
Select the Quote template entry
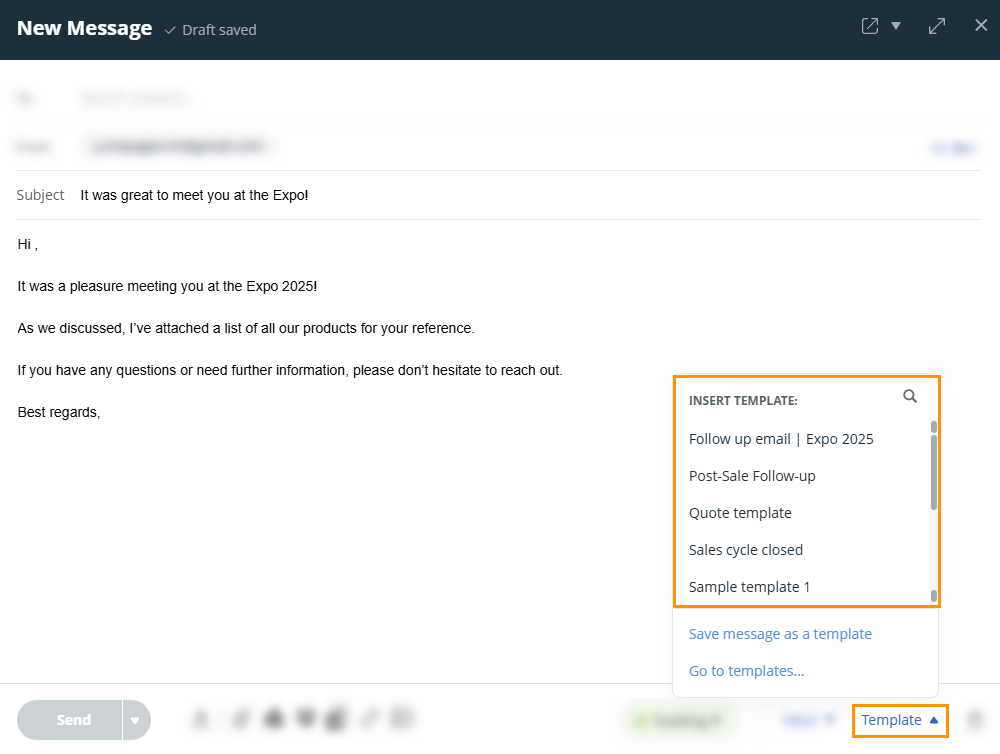(740, 512)
